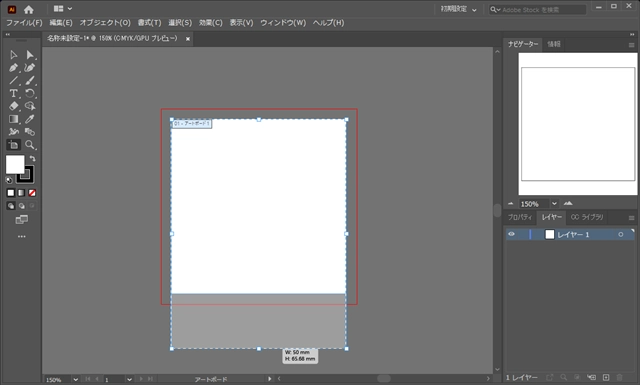Select the Eyedropper tool
640x385 pixels.
[x=30, y=119]
